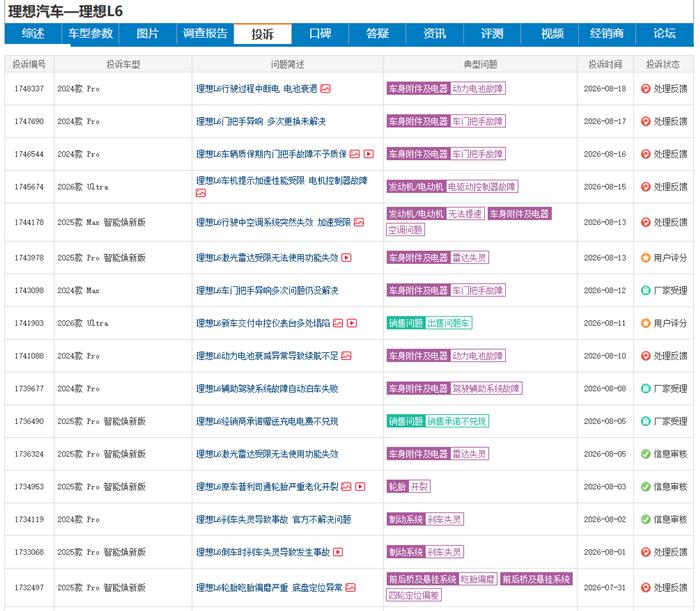Screen dimensions: 700x611
Task: Open image icon for complaint 1741903
Action: [x=338, y=323]
